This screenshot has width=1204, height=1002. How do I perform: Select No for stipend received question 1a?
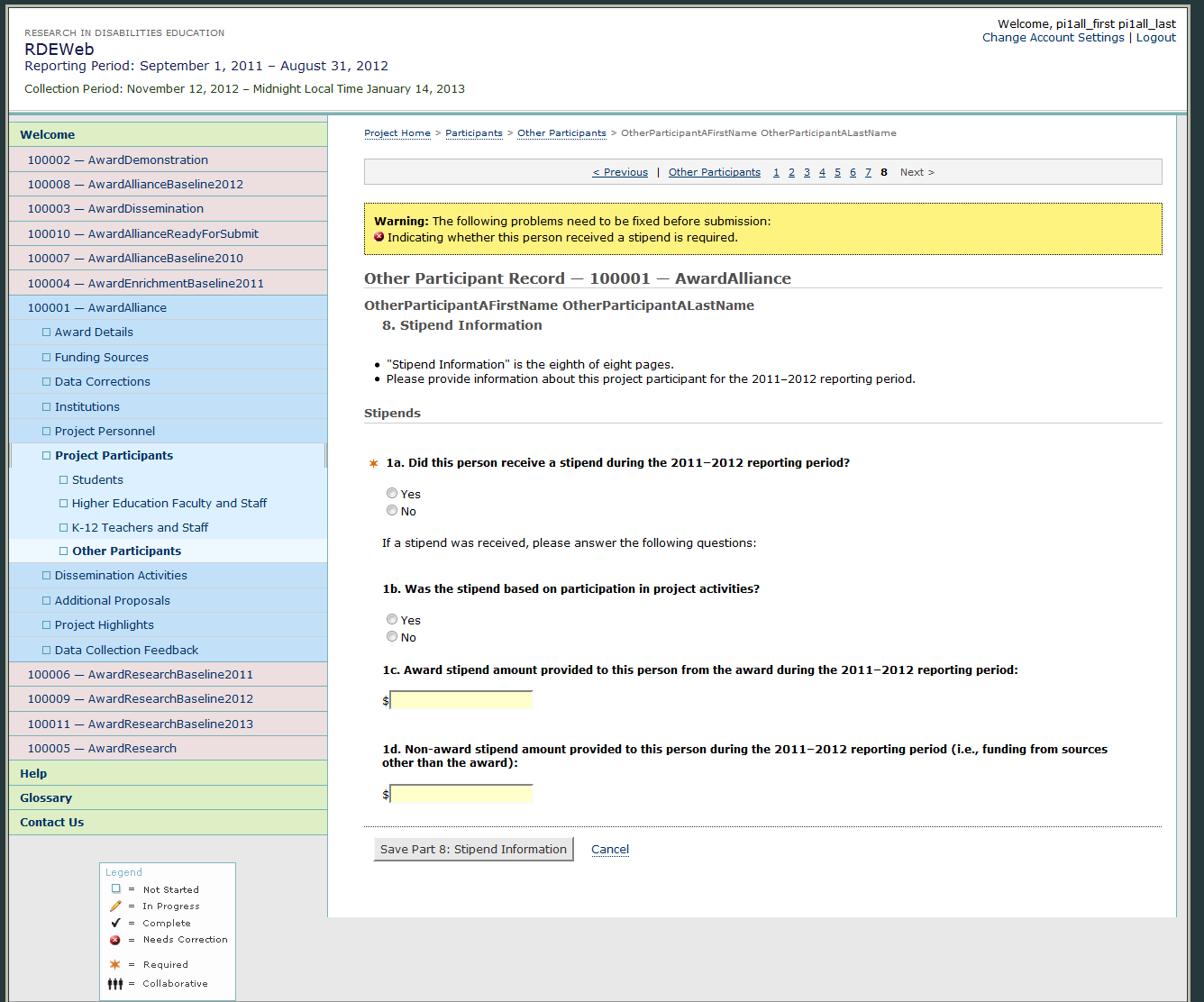coord(392,511)
